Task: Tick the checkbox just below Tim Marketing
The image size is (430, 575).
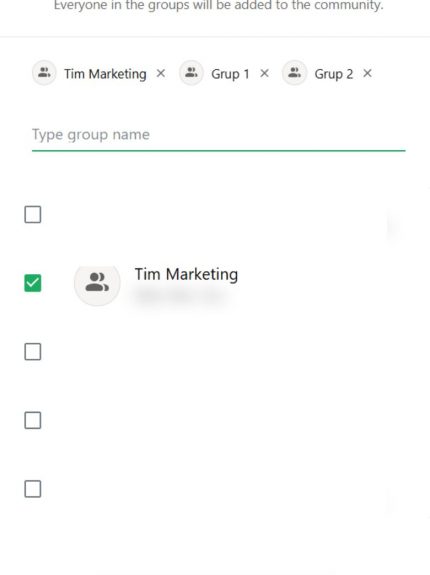Action: point(33,352)
